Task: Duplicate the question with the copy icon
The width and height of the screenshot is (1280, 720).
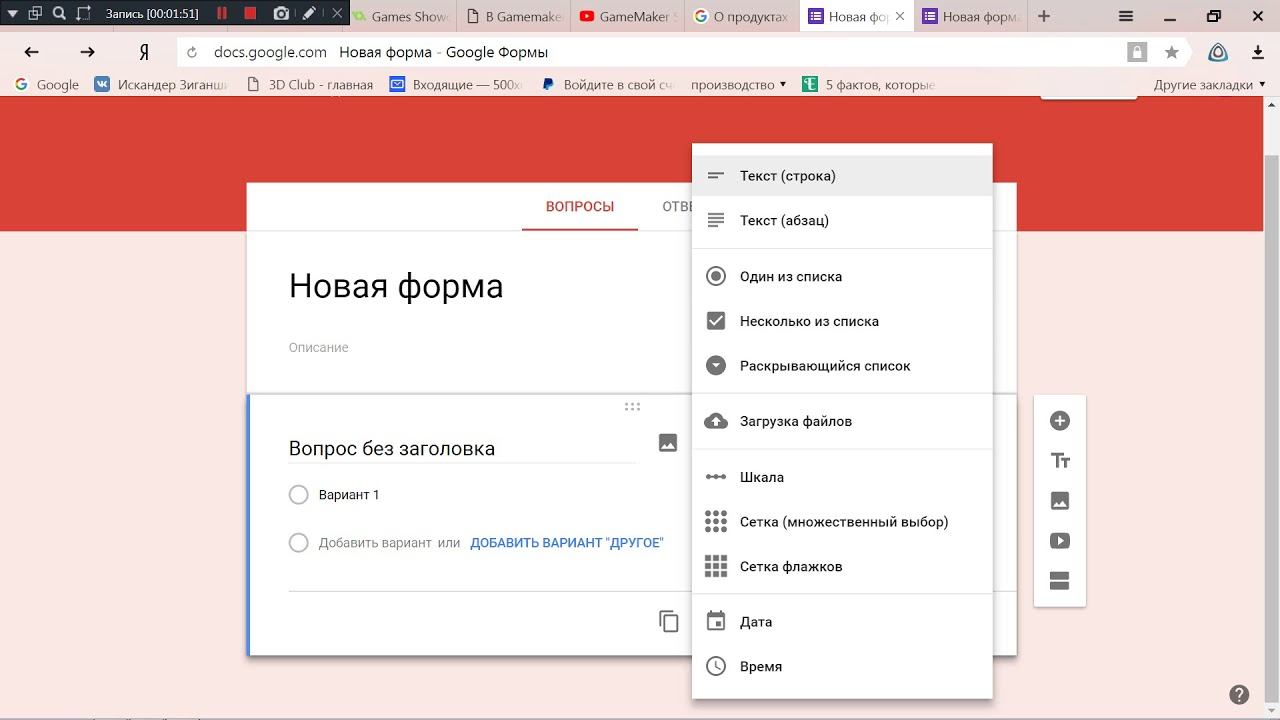Action: [x=669, y=621]
